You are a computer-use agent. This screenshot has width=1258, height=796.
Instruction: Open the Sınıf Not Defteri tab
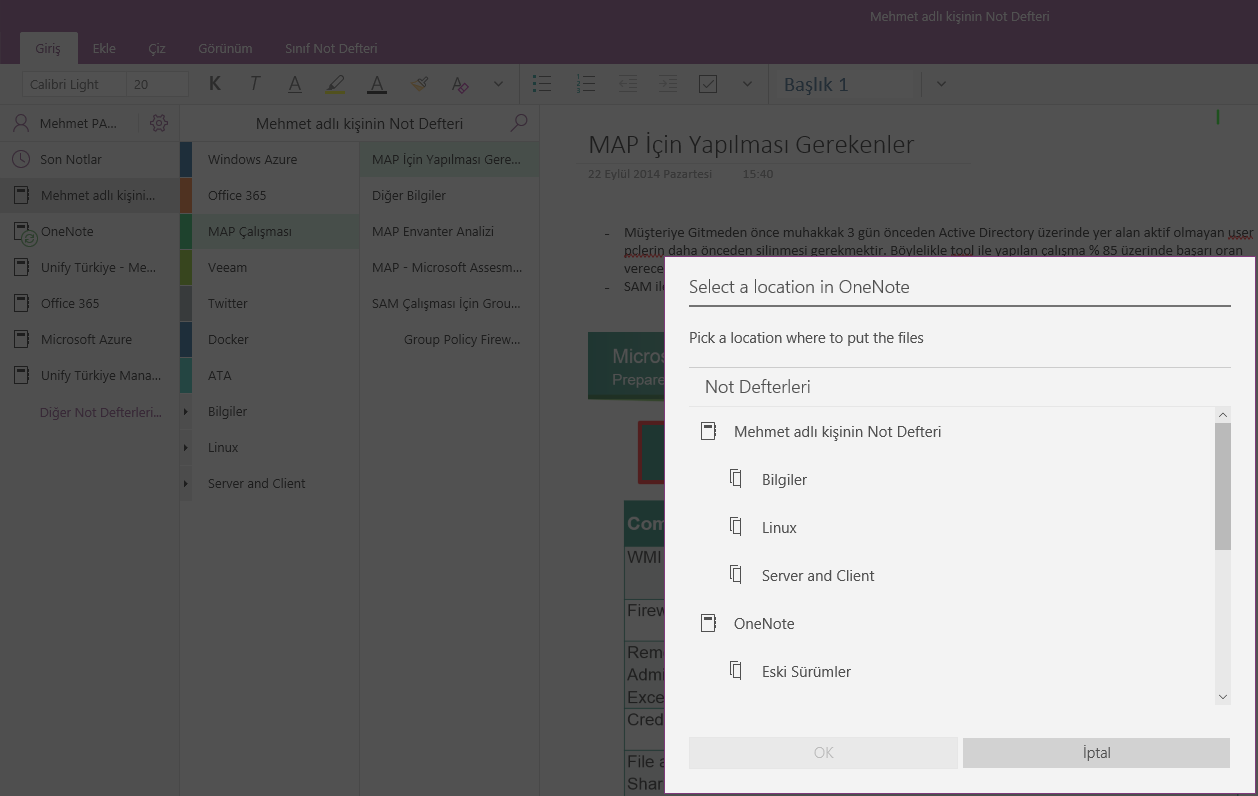click(x=331, y=48)
